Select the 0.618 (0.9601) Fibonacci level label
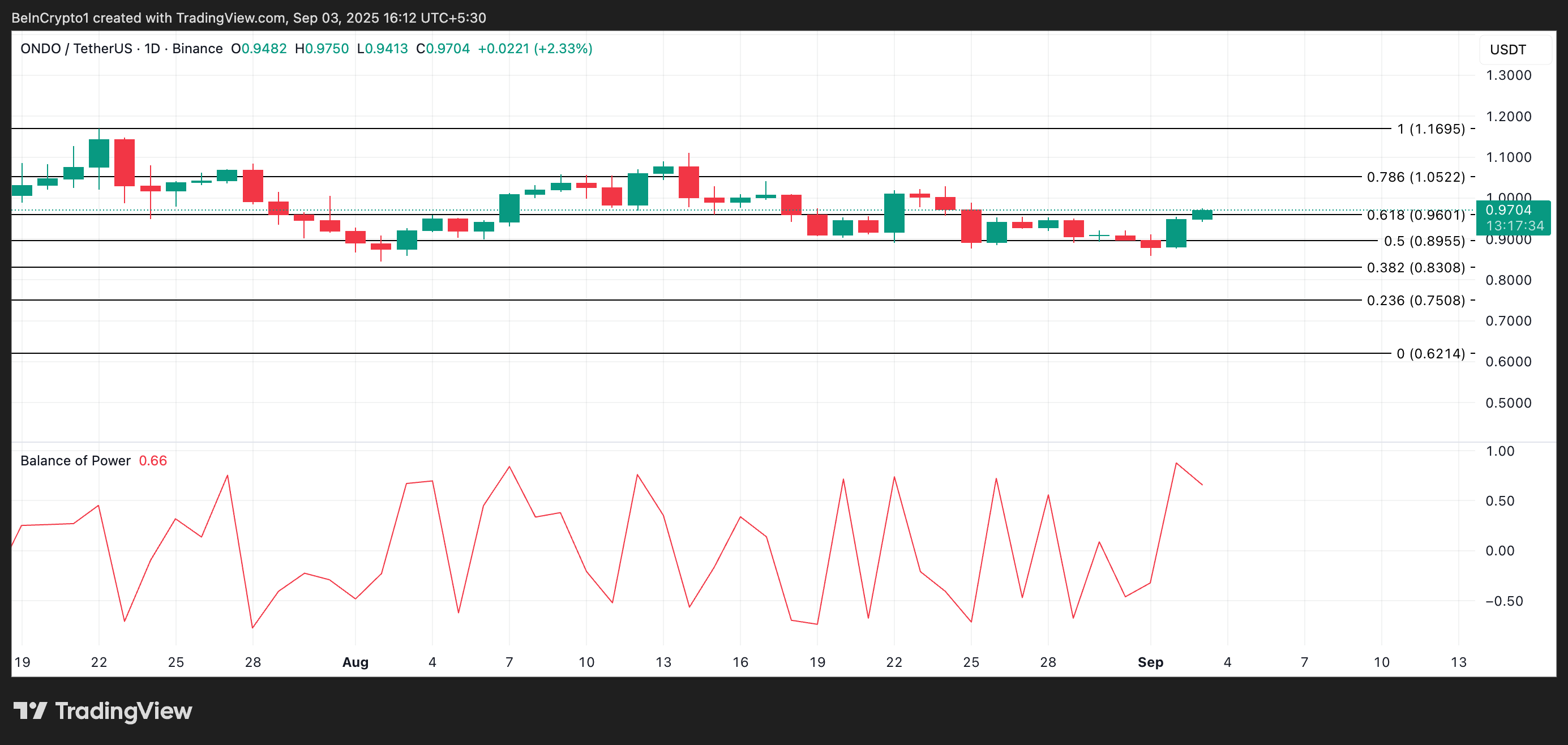Image resolution: width=1568 pixels, height=745 pixels. (x=1415, y=215)
